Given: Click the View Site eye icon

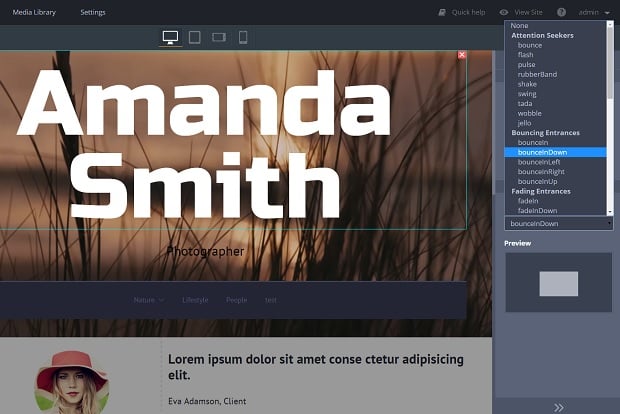Looking at the screenshot, I should click(x=504, y=12).
